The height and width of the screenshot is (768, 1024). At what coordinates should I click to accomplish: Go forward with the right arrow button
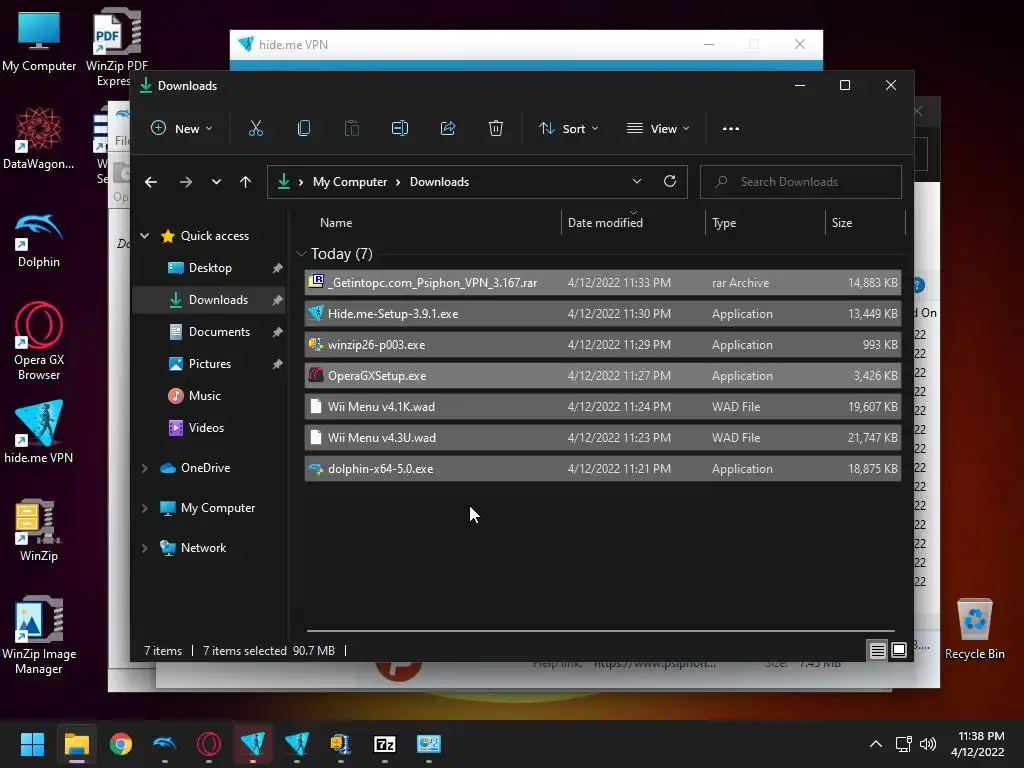(x=186, y=182)
